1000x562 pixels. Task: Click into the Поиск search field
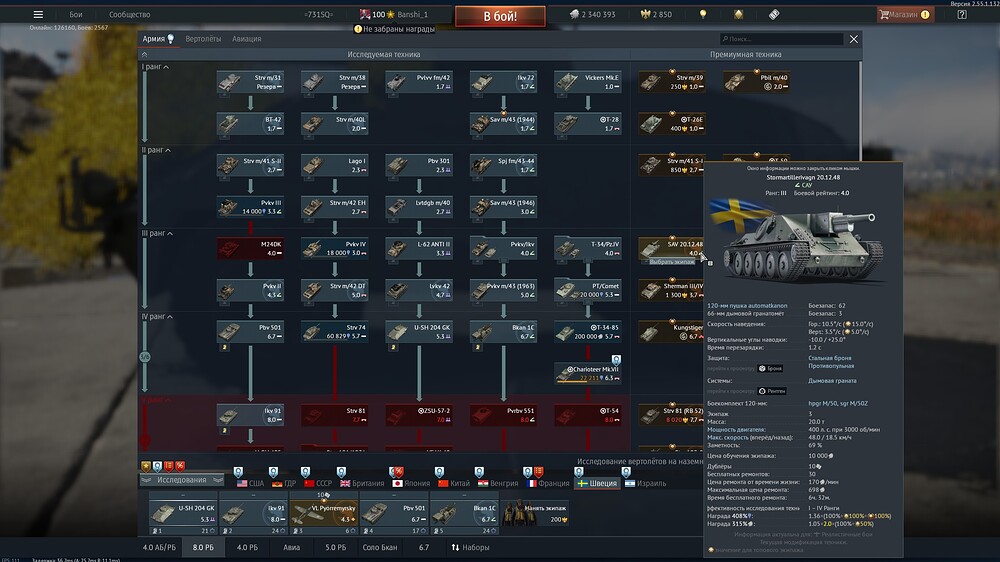click(x=781, y=39)
